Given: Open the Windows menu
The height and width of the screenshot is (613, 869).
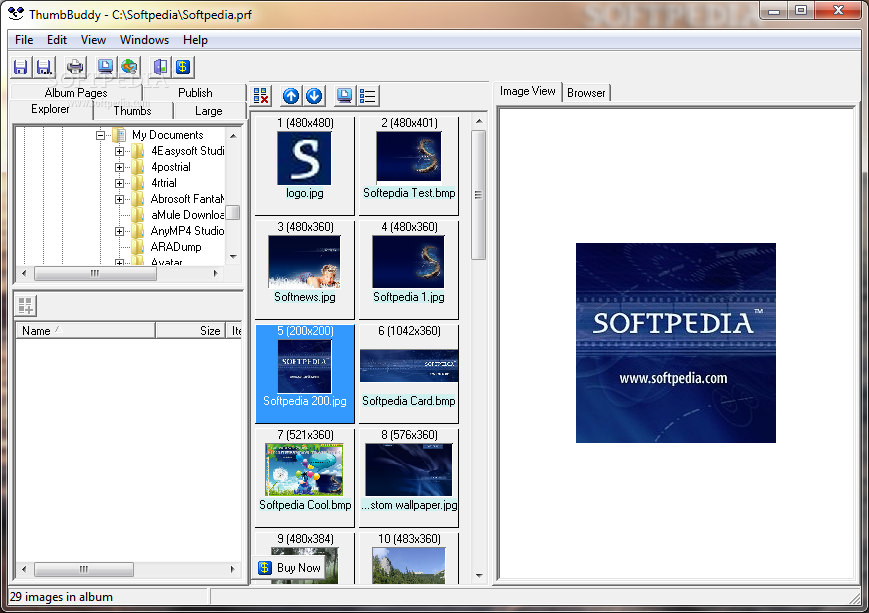Looking at the screenshot, I should [x=144, y=40].
